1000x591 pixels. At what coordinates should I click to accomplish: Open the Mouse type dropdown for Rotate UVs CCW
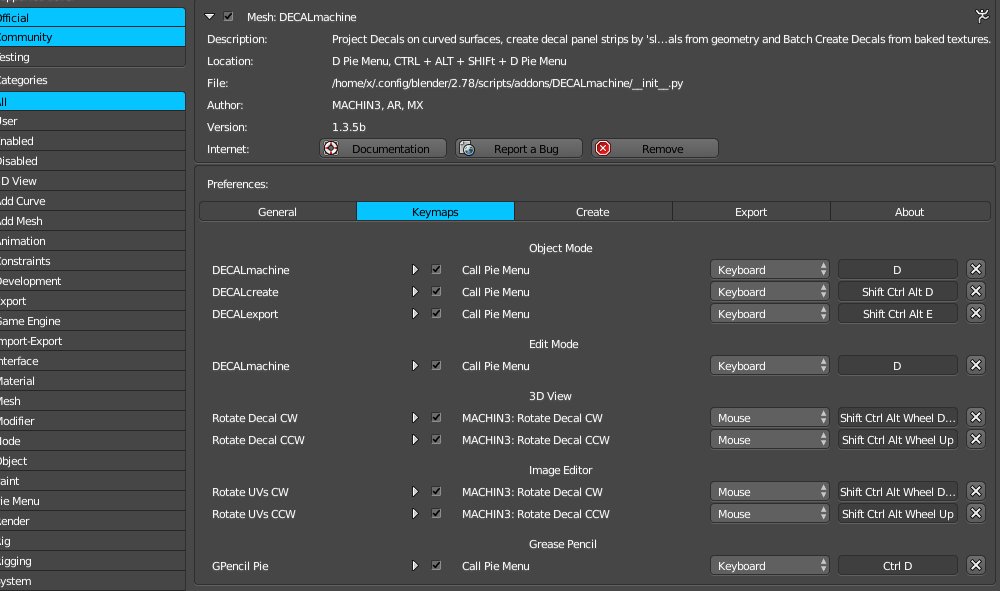click(770, 513)
